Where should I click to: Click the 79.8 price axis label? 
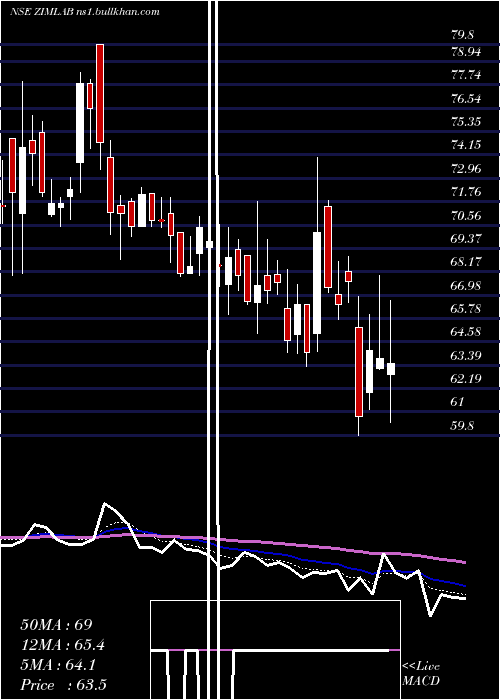coord(462,35)
